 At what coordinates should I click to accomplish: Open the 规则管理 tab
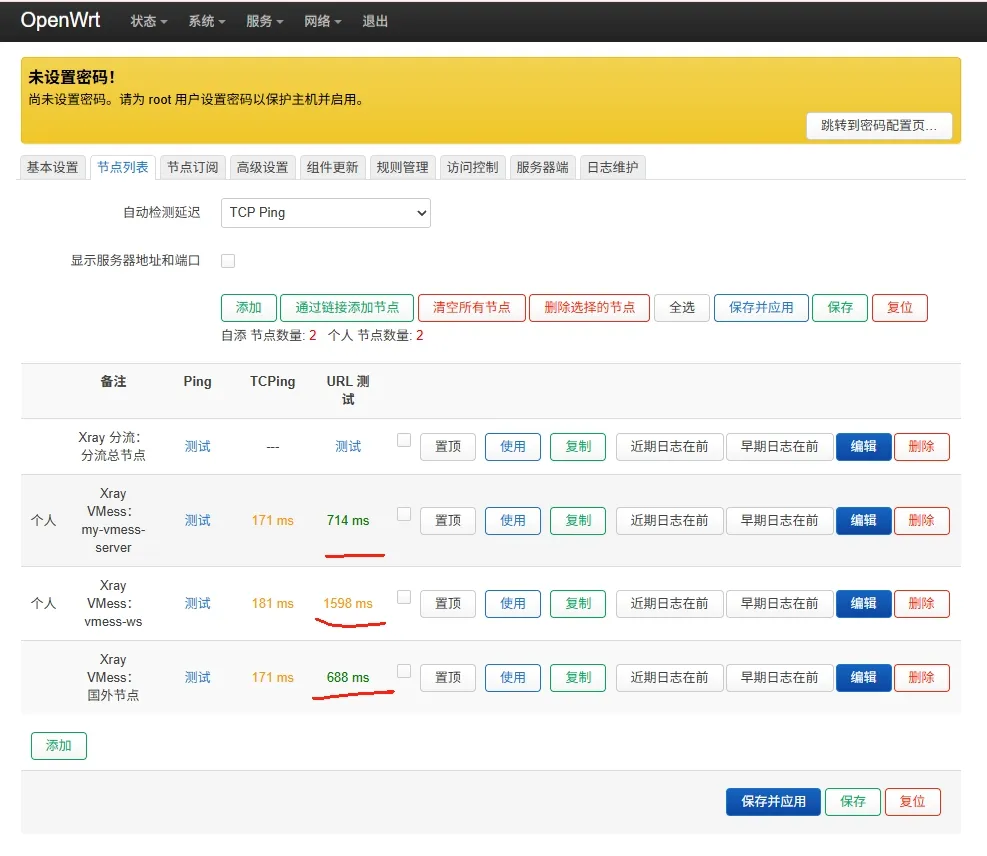click(x=402, y=167)
